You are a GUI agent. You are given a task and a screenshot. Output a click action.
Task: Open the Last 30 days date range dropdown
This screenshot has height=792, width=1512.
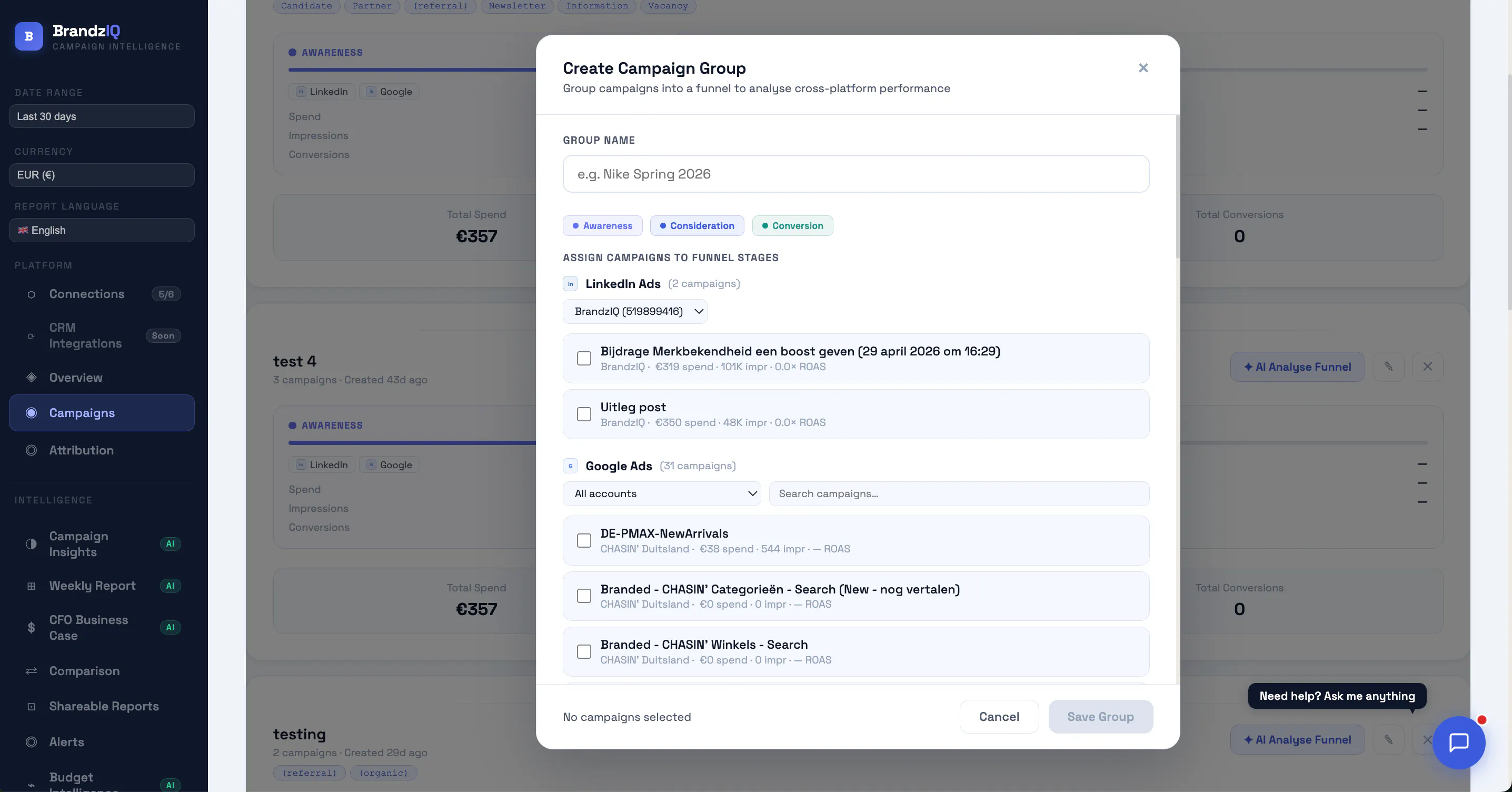[x=102, y=116]
